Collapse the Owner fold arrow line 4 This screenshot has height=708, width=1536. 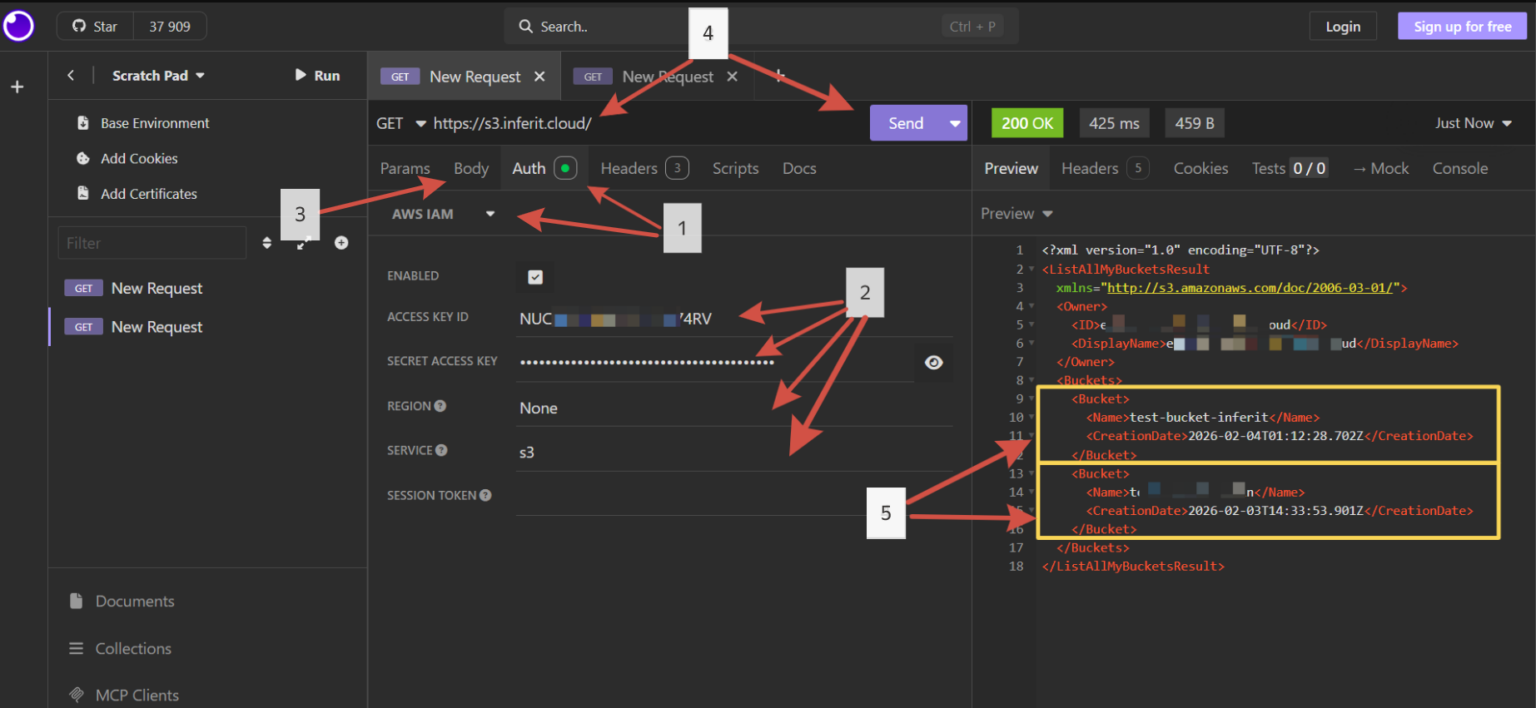[1032, 306]
